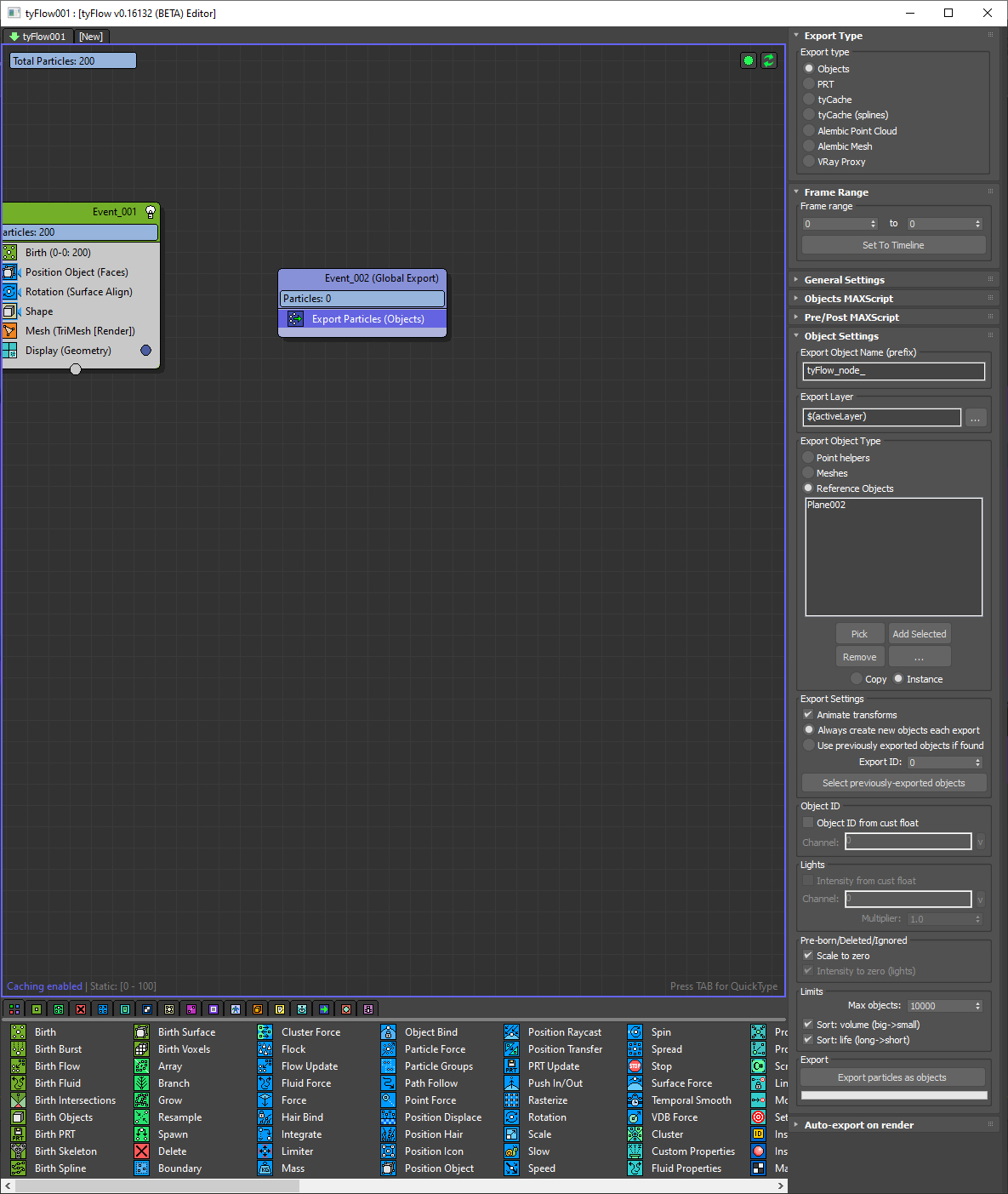
Task: Enable Object ID from cust float
Action: click(808, 823)
